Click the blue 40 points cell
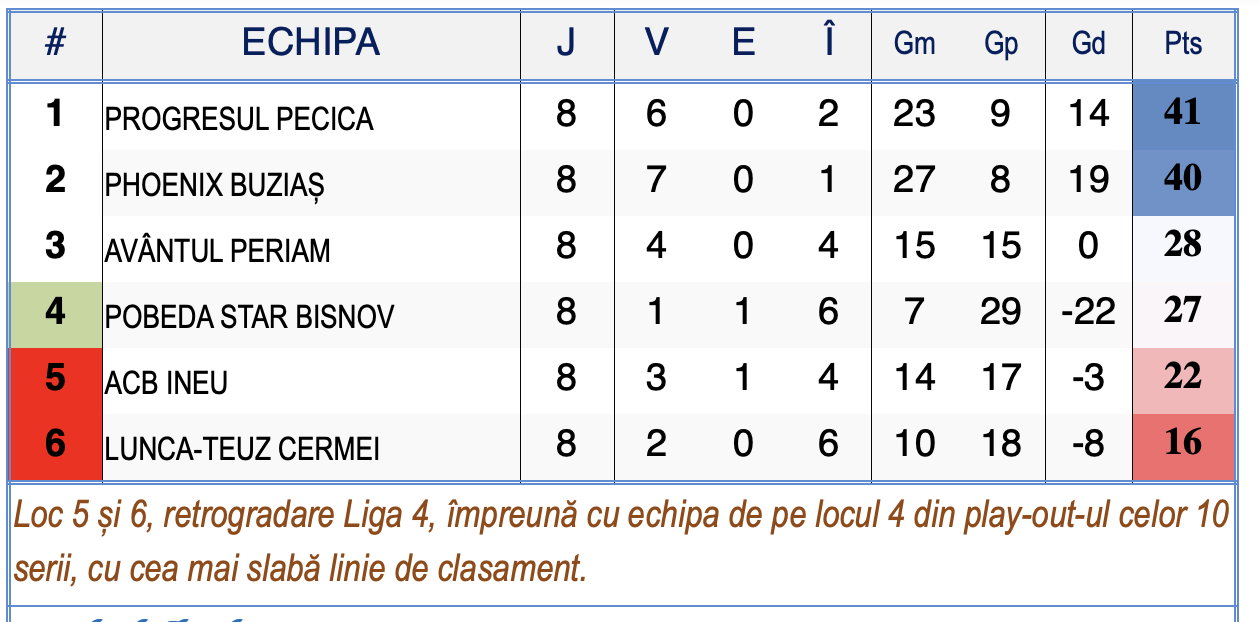The width and height of the screenshot is (1259, 622). [x=1183, y=182]
